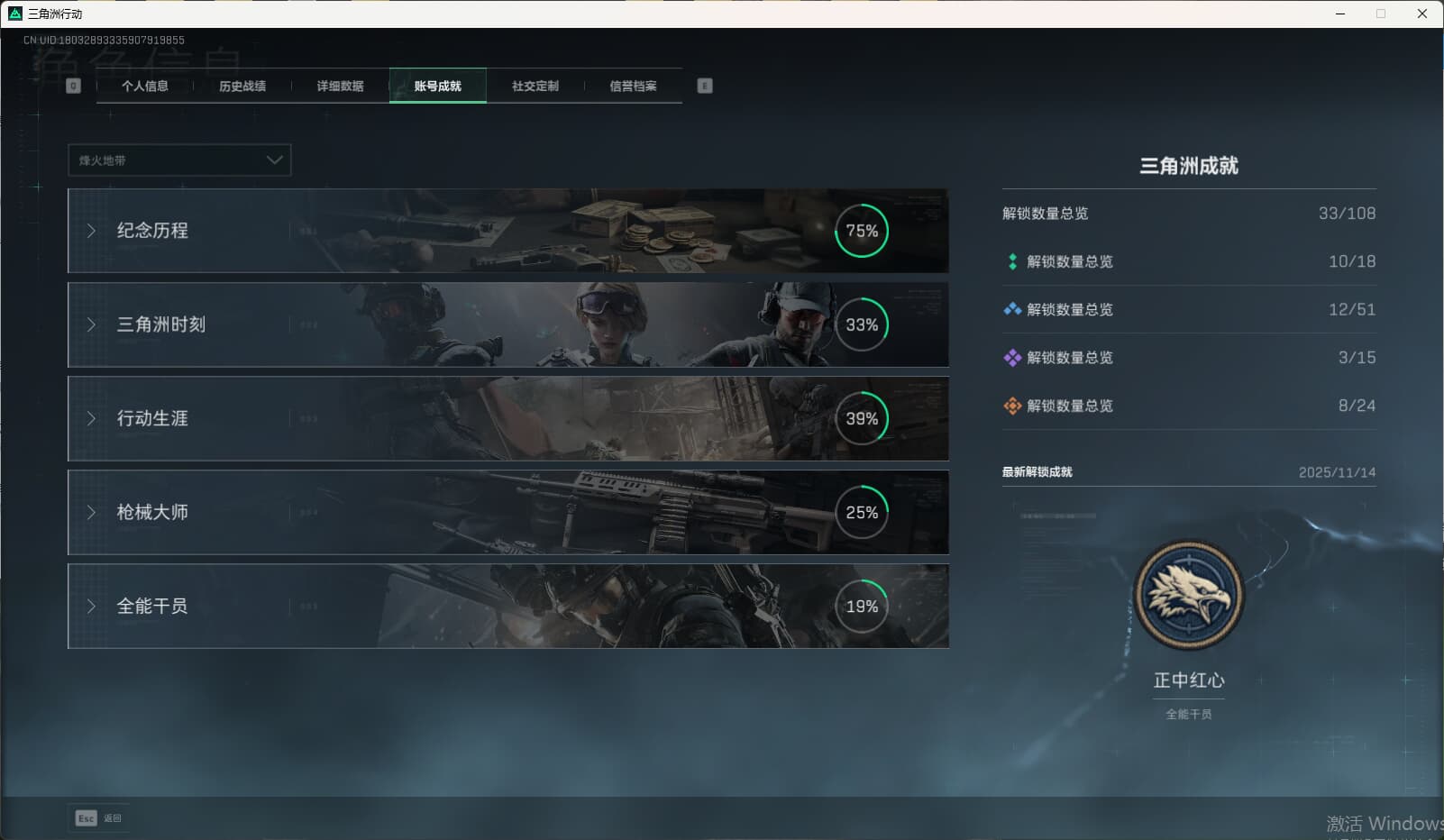Expand the 三角洲时刻 chevron

91,324
